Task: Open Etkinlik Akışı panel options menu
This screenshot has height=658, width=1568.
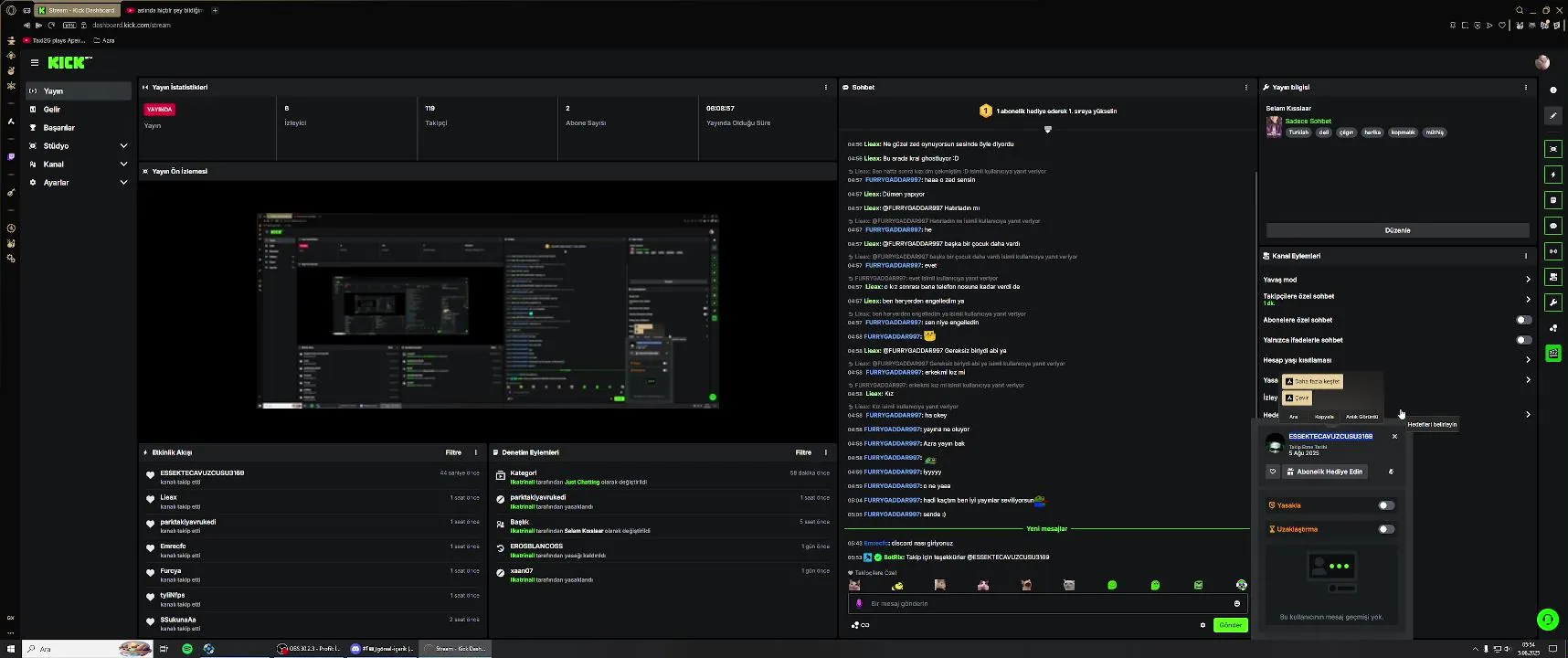Action: [x=475, y=452]
